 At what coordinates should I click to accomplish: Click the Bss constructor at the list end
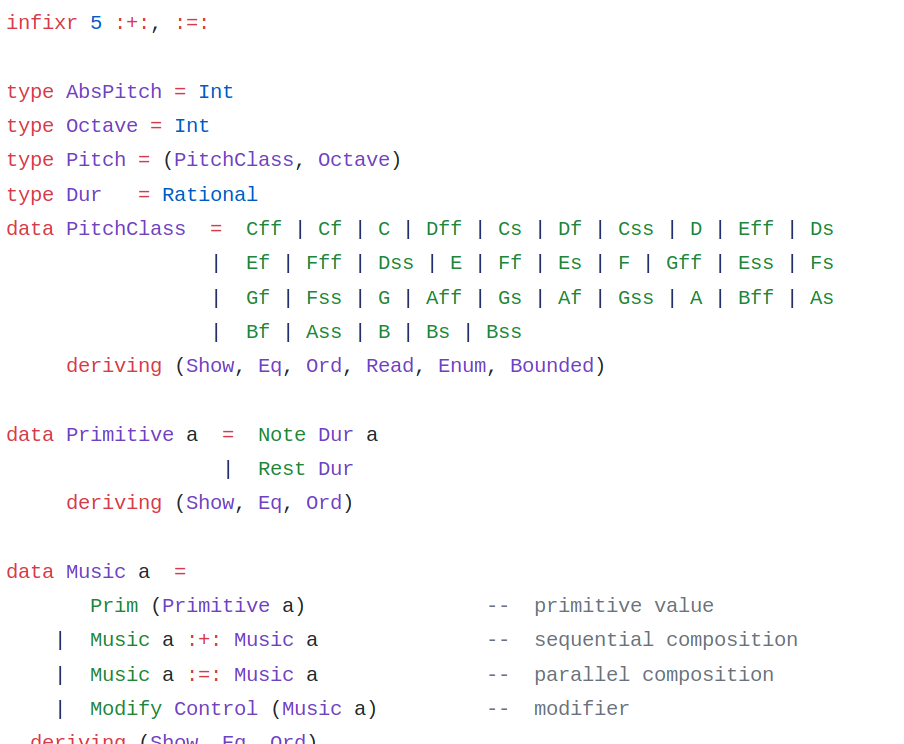click(x=503, y=332)
